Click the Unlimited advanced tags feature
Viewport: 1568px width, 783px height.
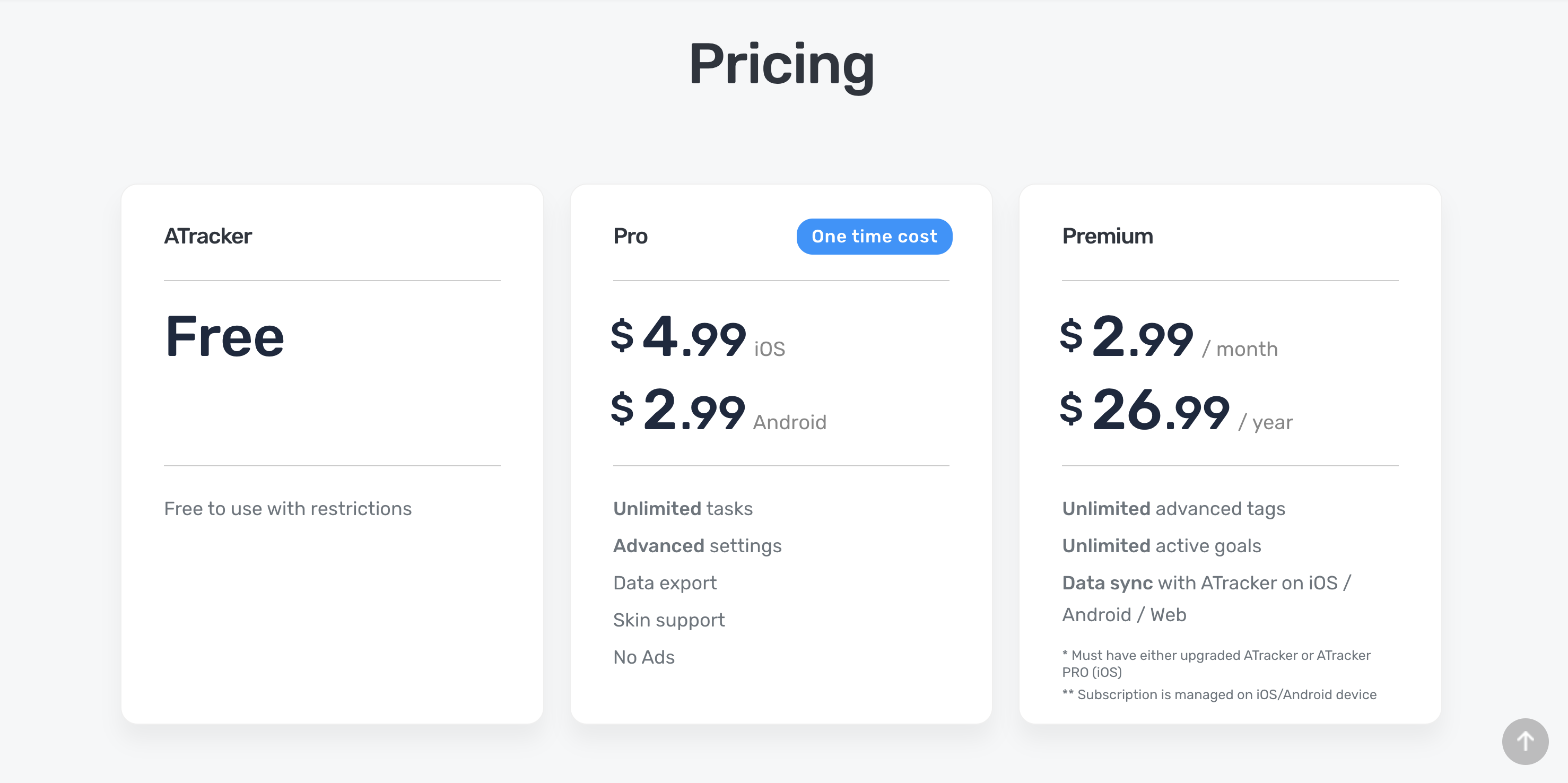coord(1173,508)
